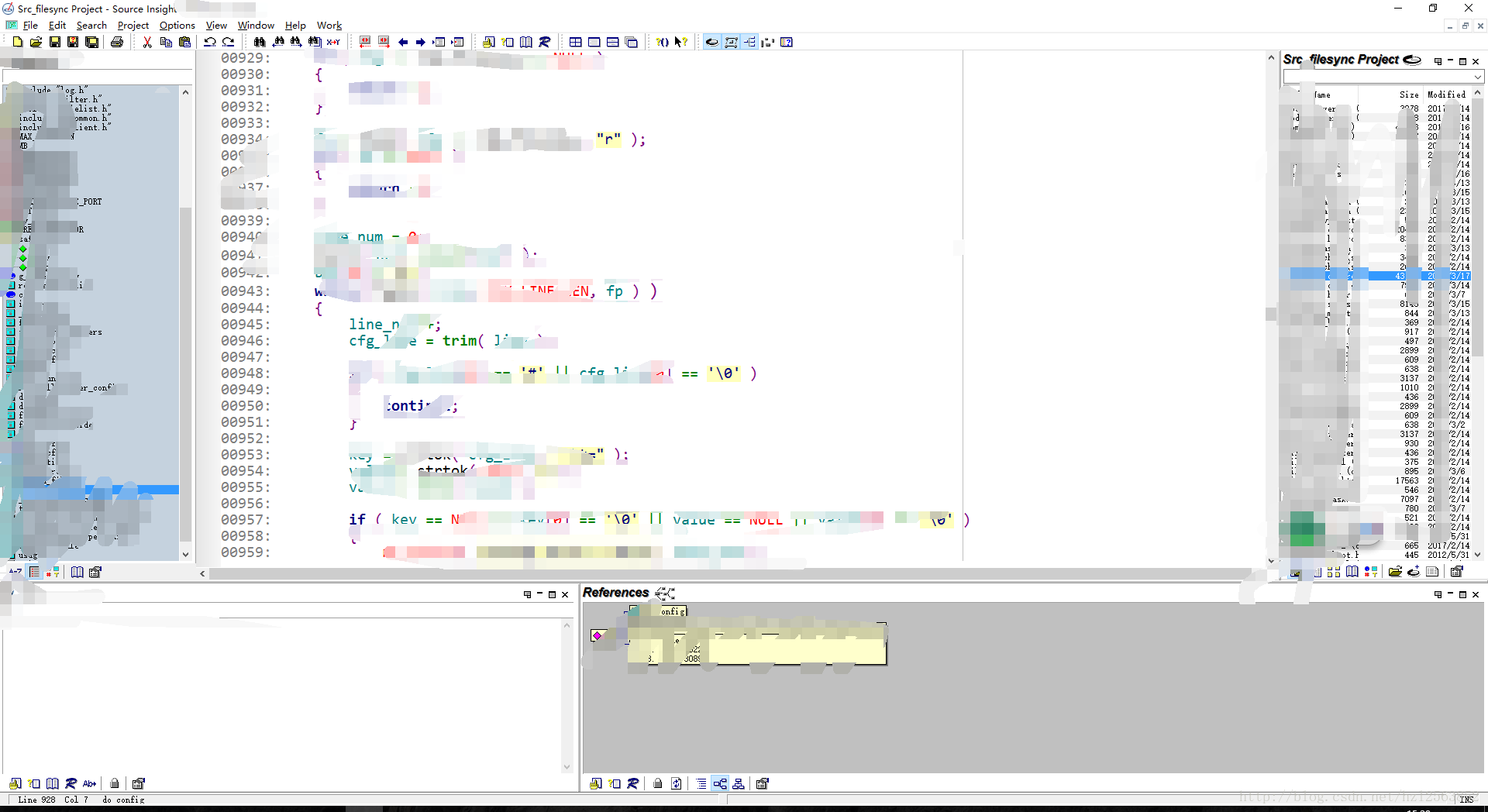Click the project panel scrollbar down arrow
Viewport: 1488px width, 812px height.
pos(1477,555)
